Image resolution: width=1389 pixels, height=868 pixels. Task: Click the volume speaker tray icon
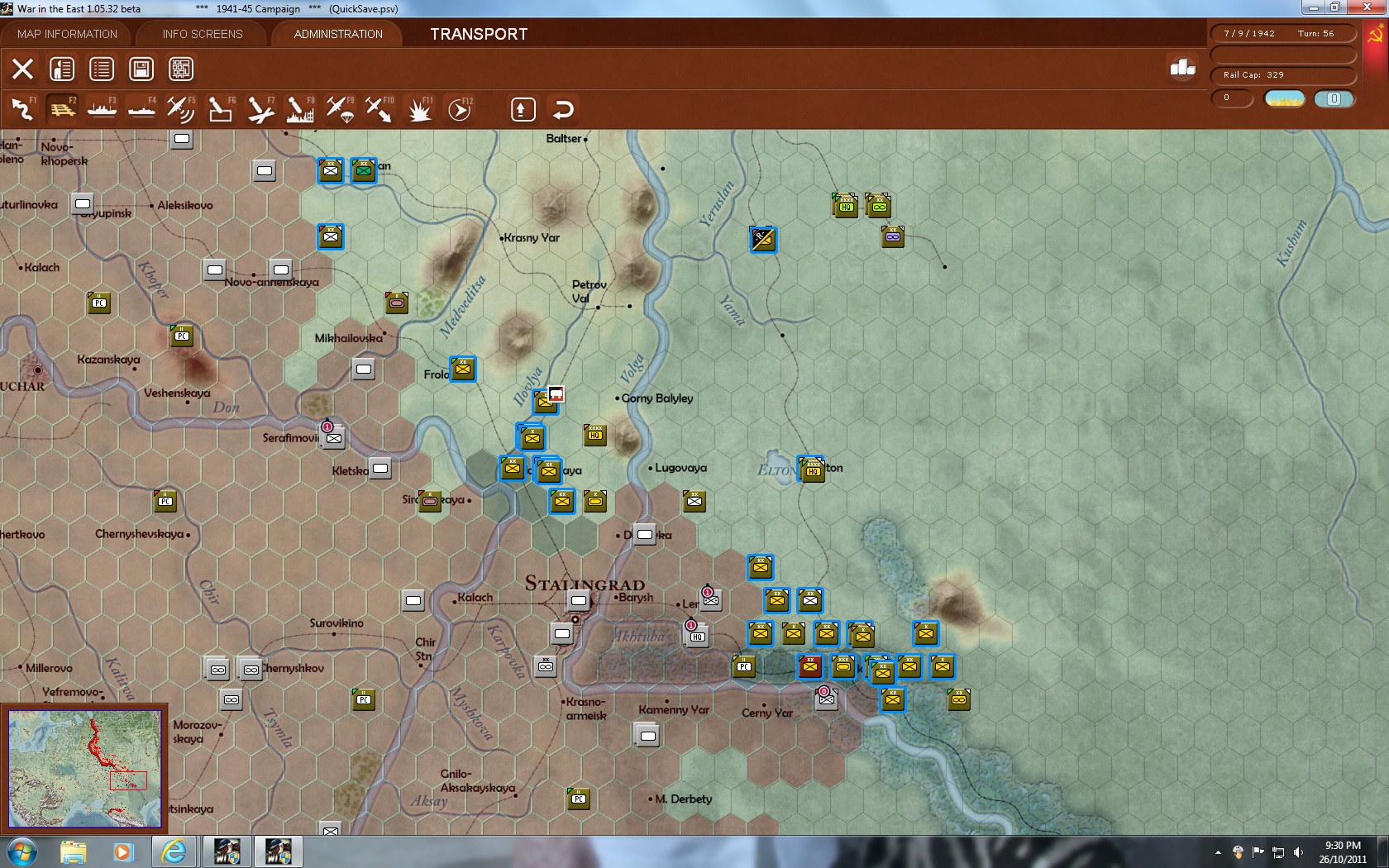pyautogui.click(x=1298, y=852)
